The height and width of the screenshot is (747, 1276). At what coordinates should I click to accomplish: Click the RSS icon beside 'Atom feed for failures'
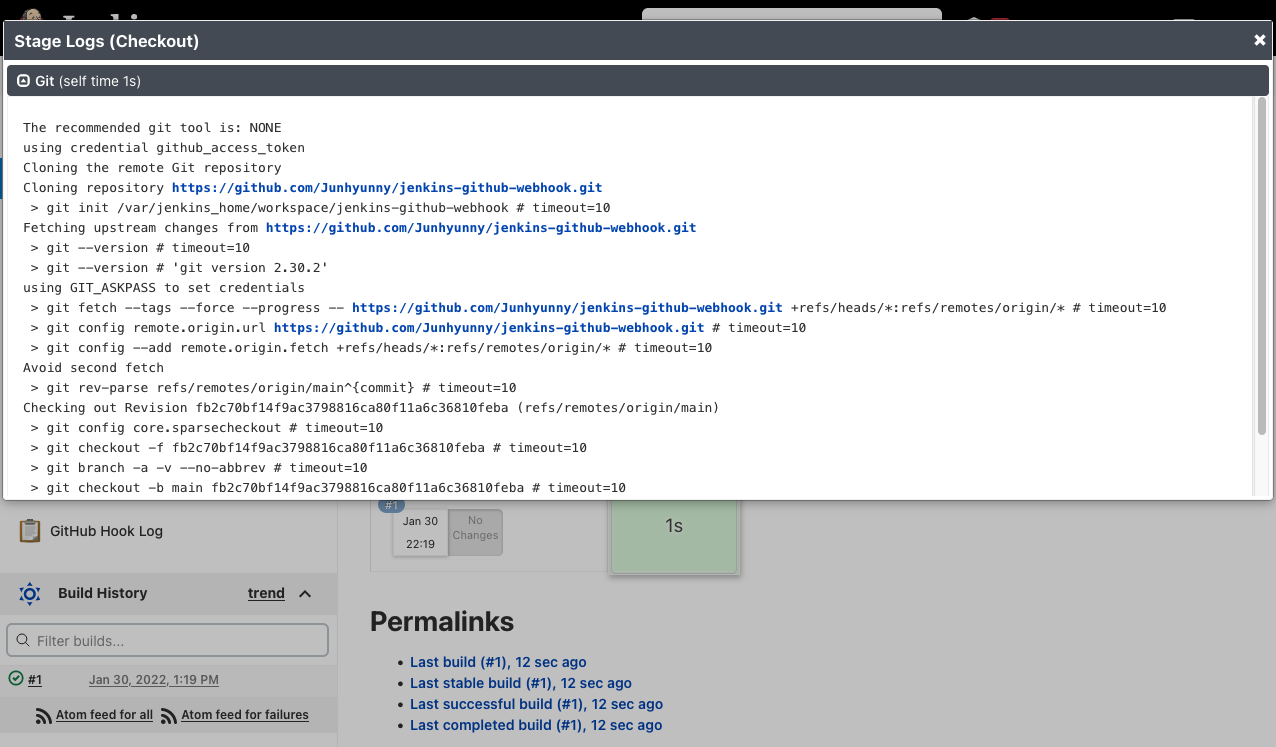point(169,715)
